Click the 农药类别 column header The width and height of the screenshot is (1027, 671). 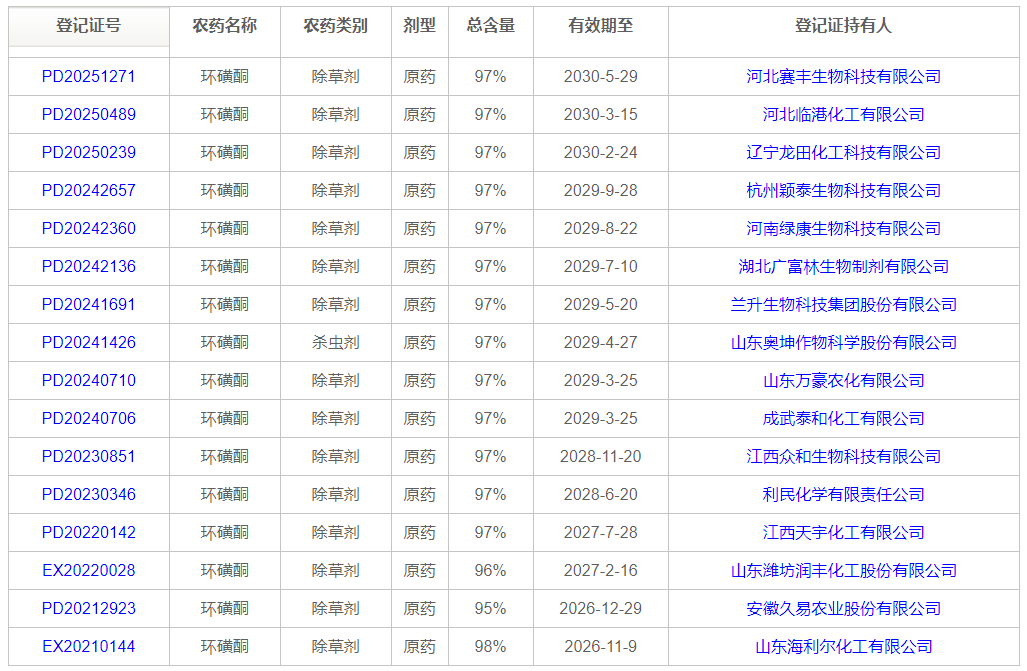(335, 26)
